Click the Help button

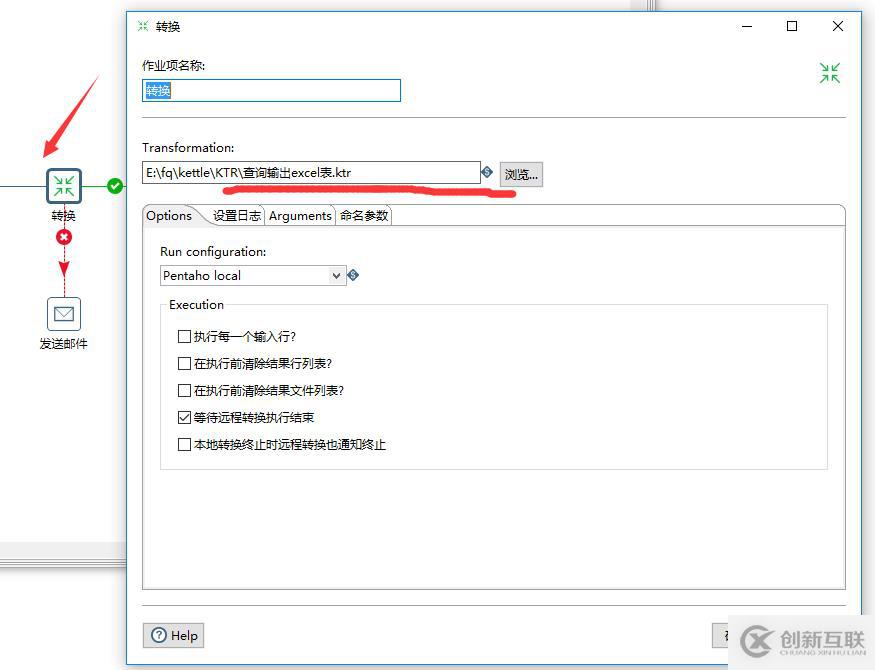point(173,635)
